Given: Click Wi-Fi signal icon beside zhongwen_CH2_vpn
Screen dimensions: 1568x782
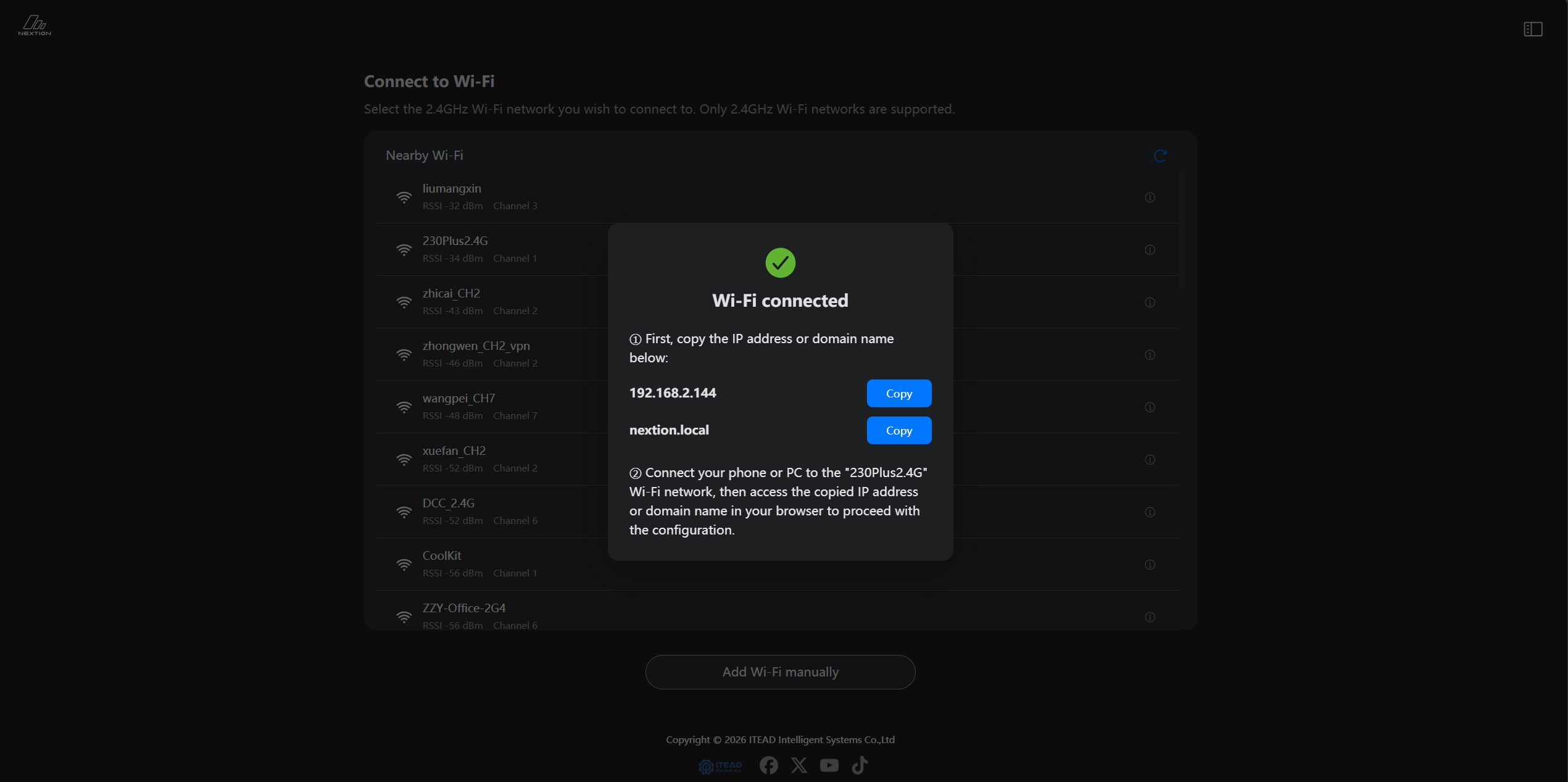Looking at the screenshot, I should click(x=404, y=355).
